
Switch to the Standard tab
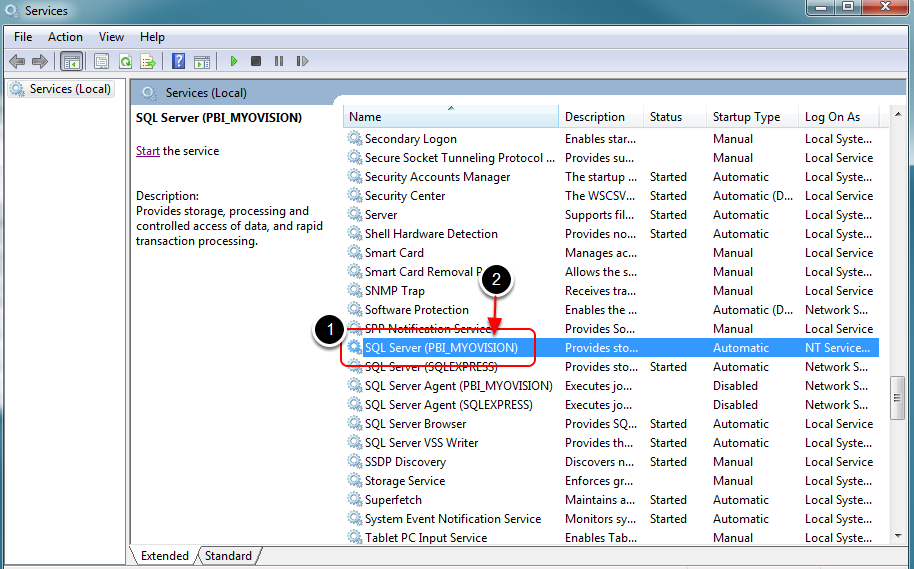228,556
